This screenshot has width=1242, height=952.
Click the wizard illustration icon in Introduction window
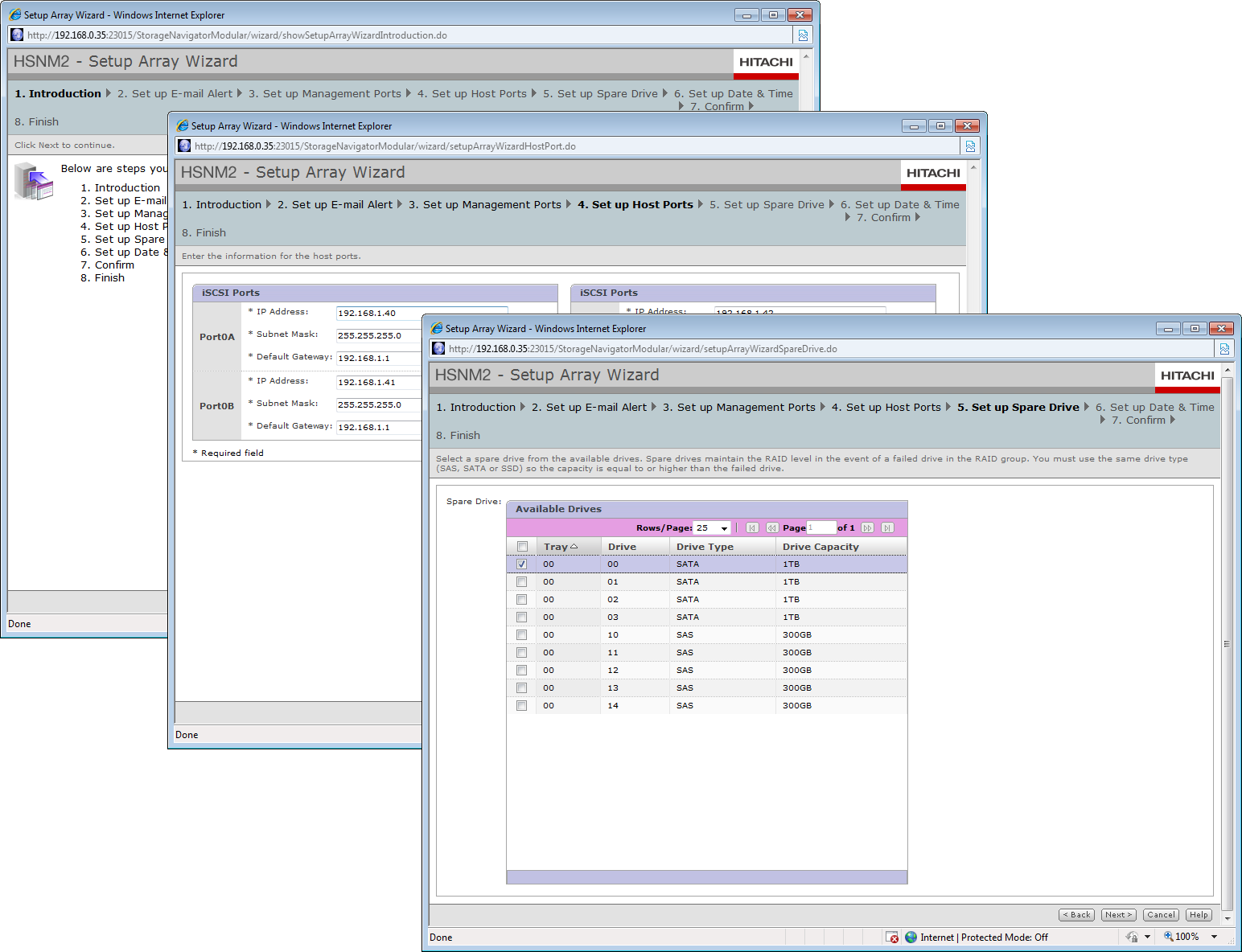point(34,181)
